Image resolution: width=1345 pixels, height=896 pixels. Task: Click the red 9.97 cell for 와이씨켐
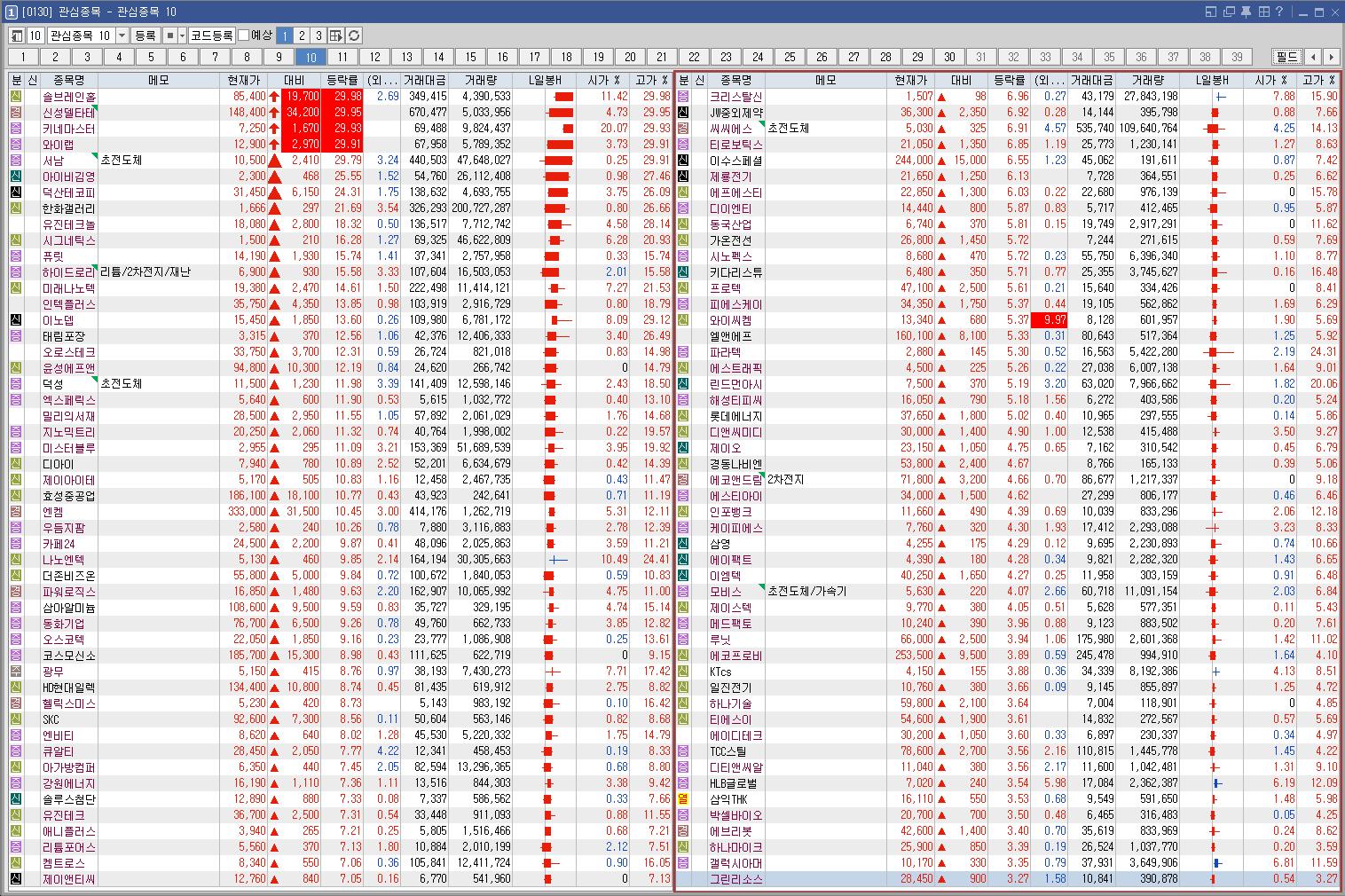click(1049, 320)
